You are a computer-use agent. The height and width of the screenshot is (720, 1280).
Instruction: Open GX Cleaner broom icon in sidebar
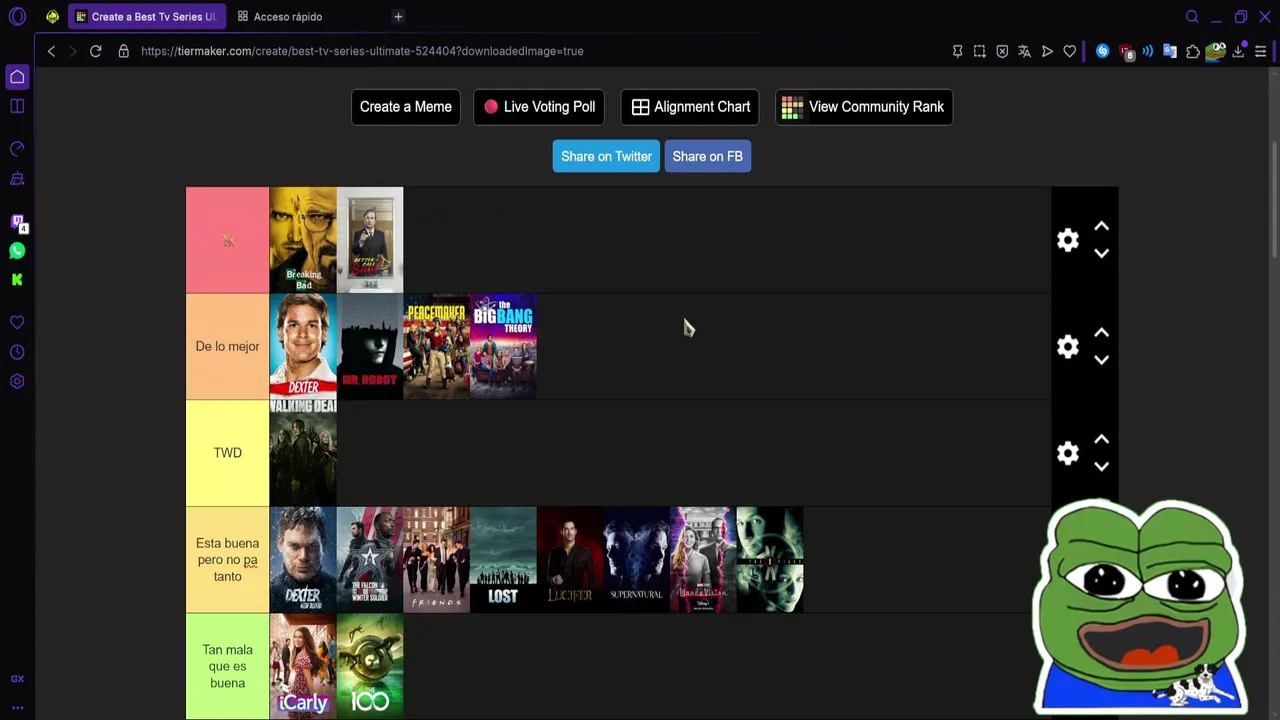(x=17, y=179)
